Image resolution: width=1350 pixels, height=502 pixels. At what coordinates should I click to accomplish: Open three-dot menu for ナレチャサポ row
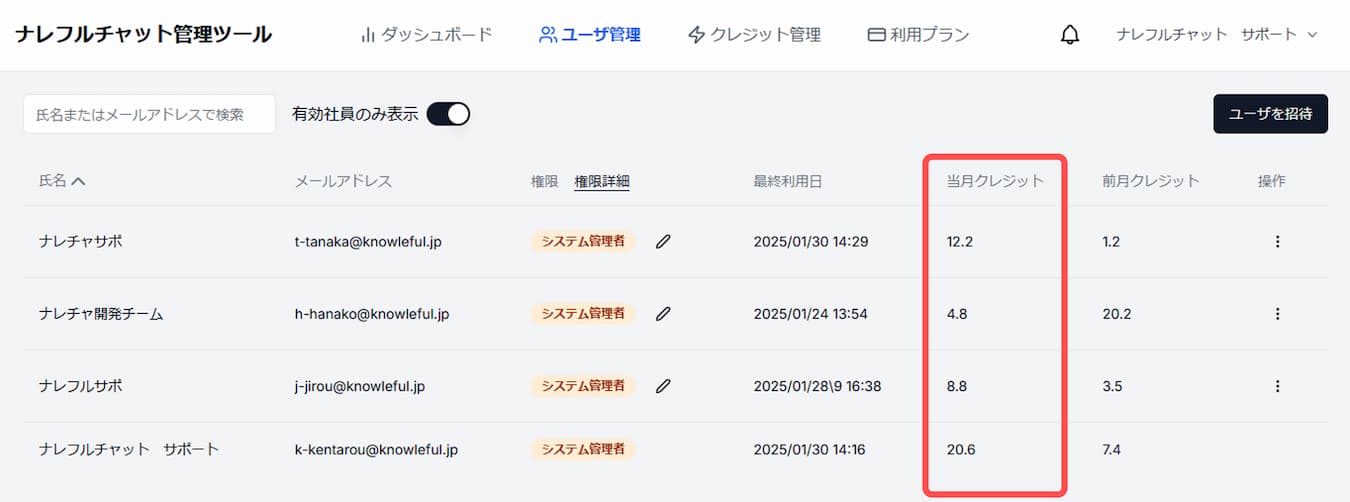coord(1277,241)
